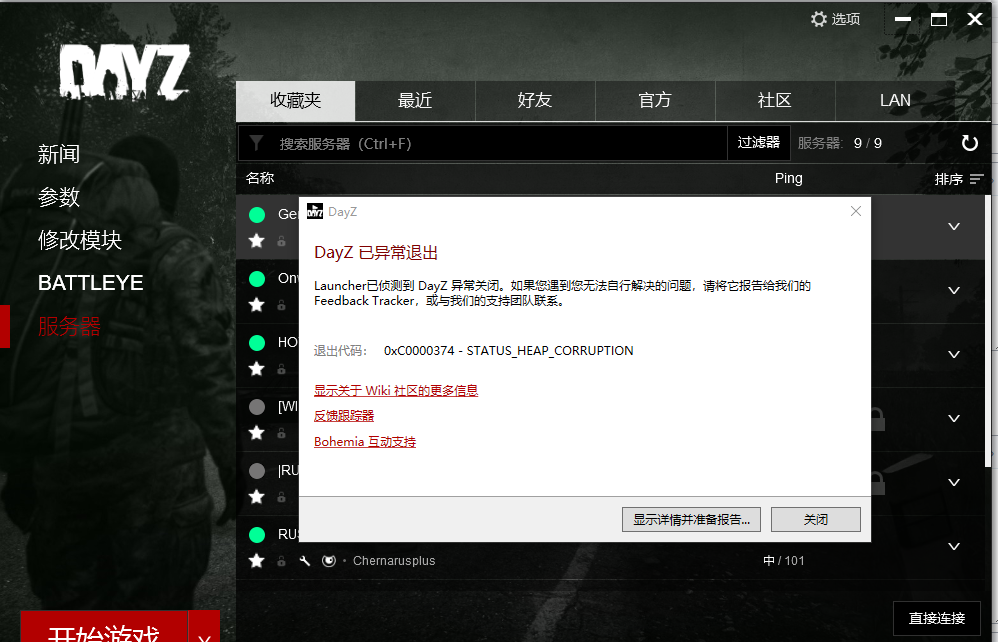Image resolution: width=998 pixels, height=642 pixels.
Task: Sort servers by the 名称 column header
Action: (x=260, y=179)
